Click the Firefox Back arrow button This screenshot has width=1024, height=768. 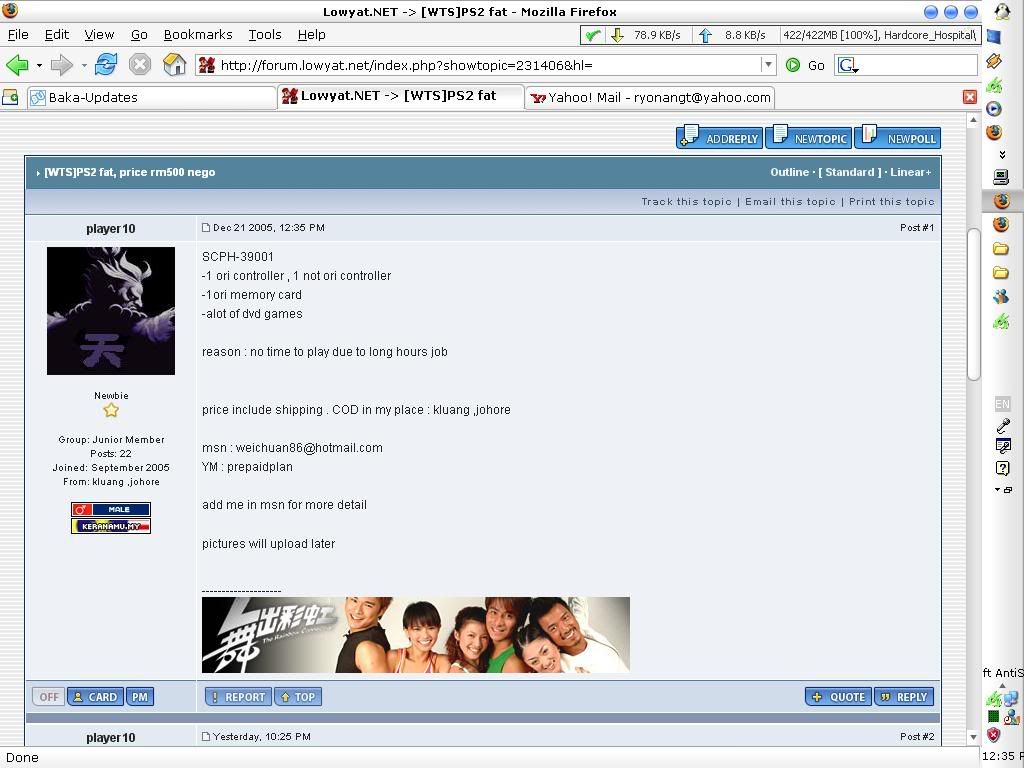pyautogui.click(x=17, y=65)
